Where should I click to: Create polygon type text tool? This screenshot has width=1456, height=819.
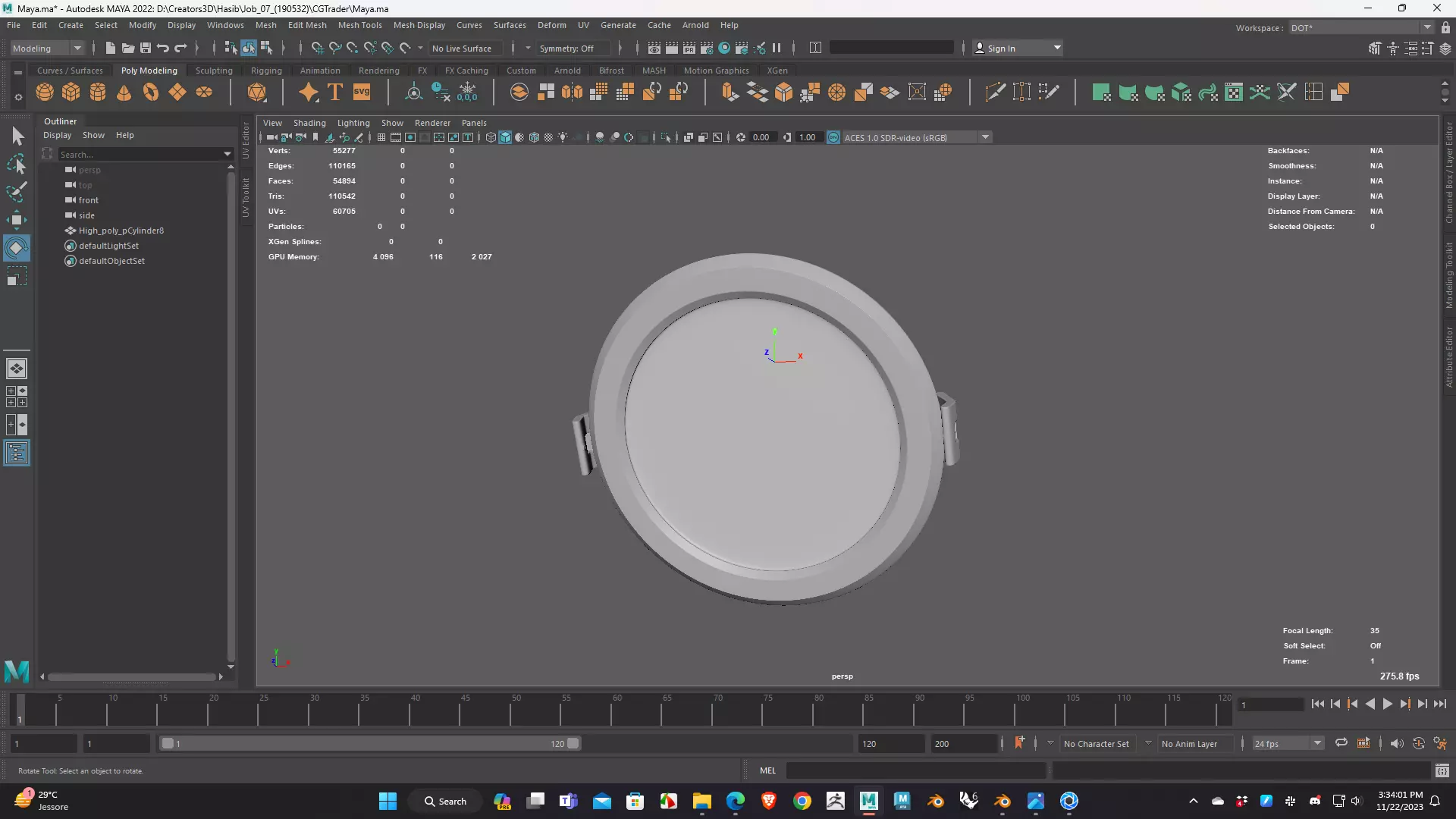(x=335, y=93)
